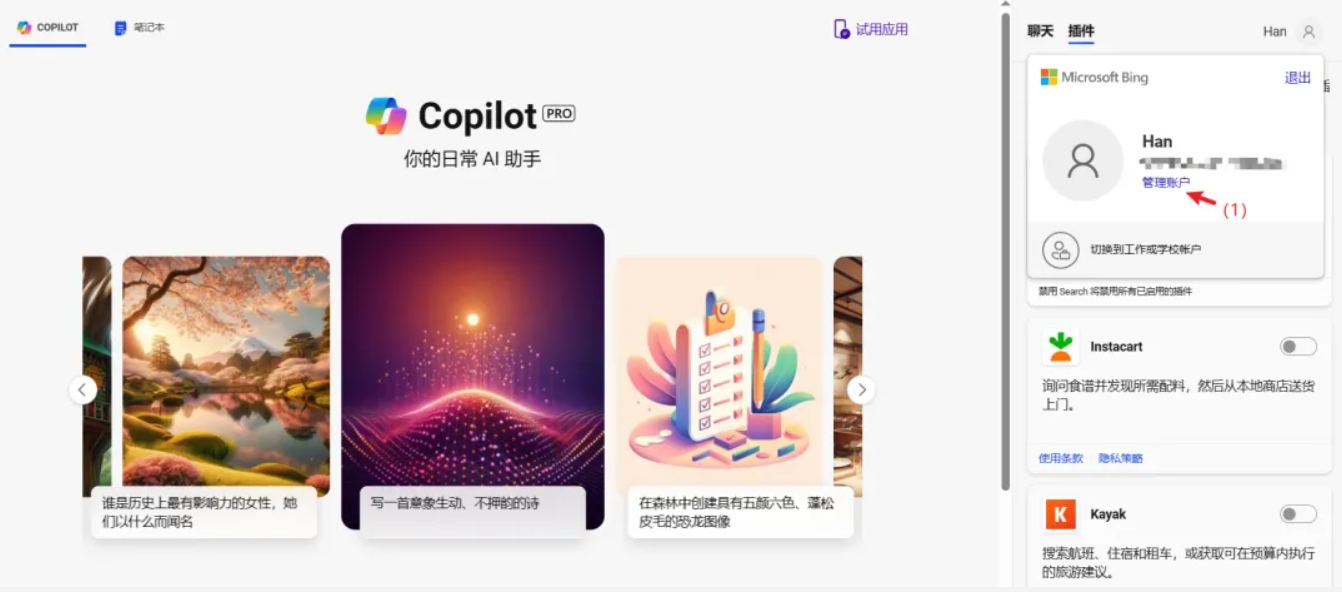The width and height of the screenshot is (1342, 592).
Task: Open the notebook icon tab
Action: coord(121,28)
